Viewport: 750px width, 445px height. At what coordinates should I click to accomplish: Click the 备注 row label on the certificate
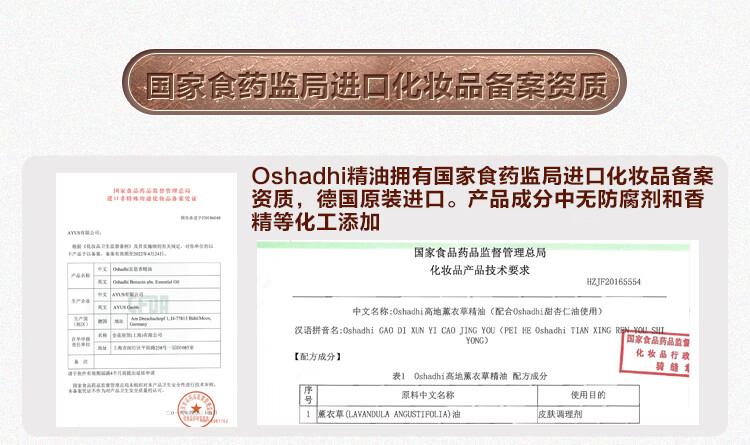pyautogui.click(x=81, y=361)
